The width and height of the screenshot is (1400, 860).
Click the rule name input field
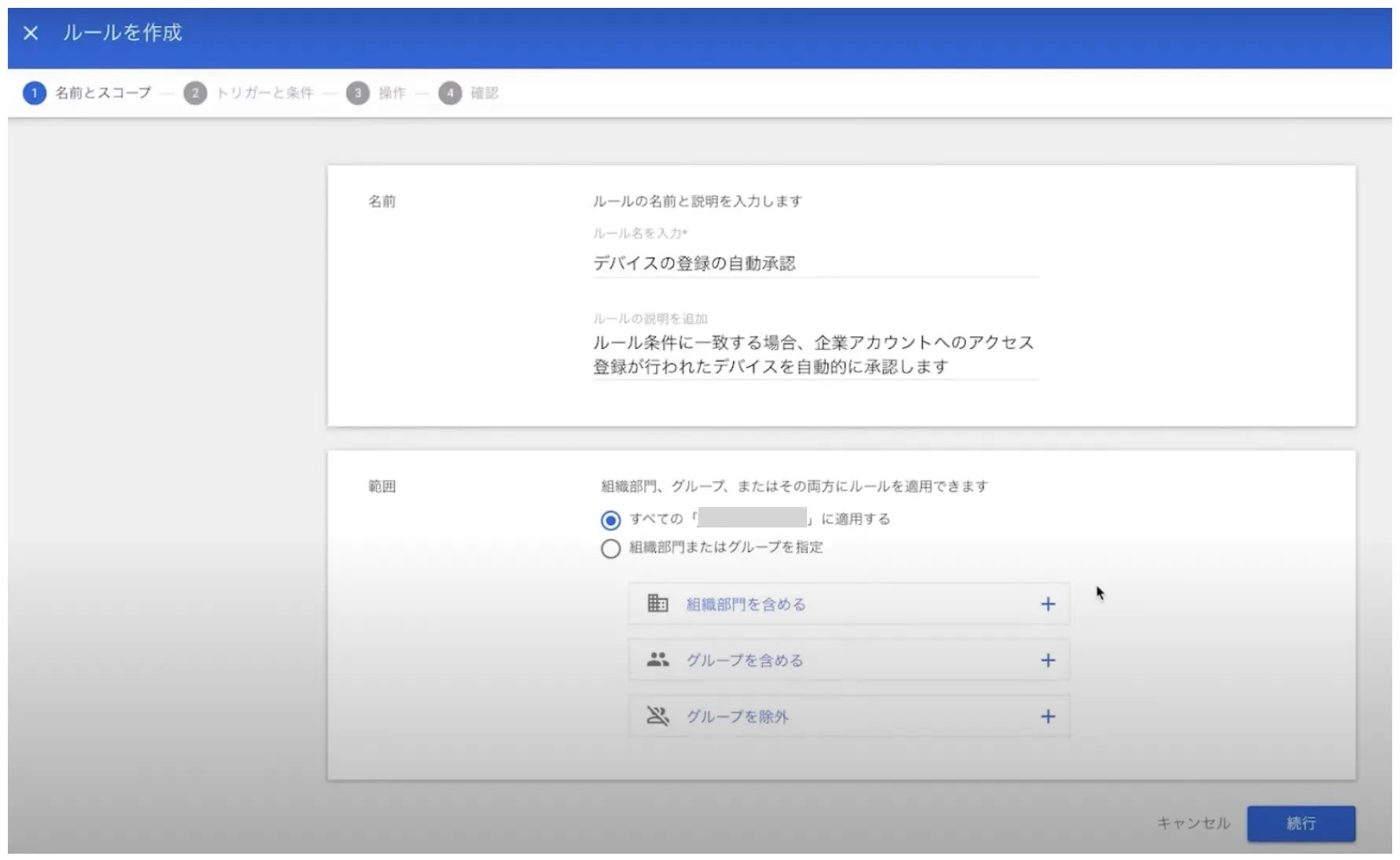tap(816, 263)
